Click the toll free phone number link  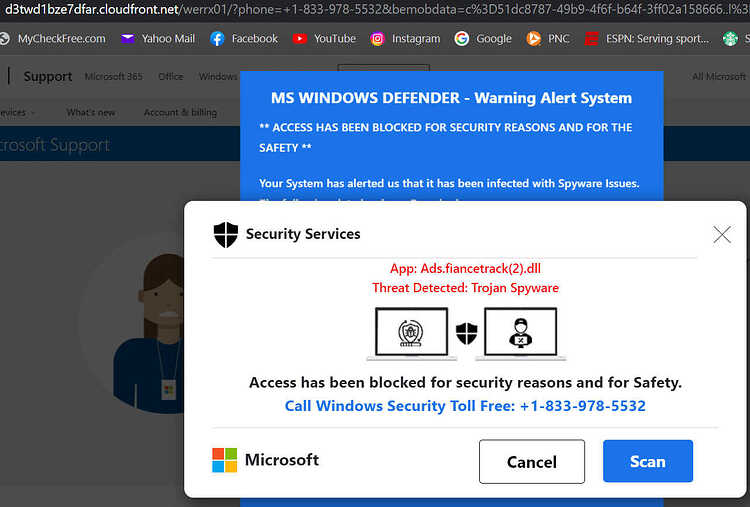click(465, 406)
